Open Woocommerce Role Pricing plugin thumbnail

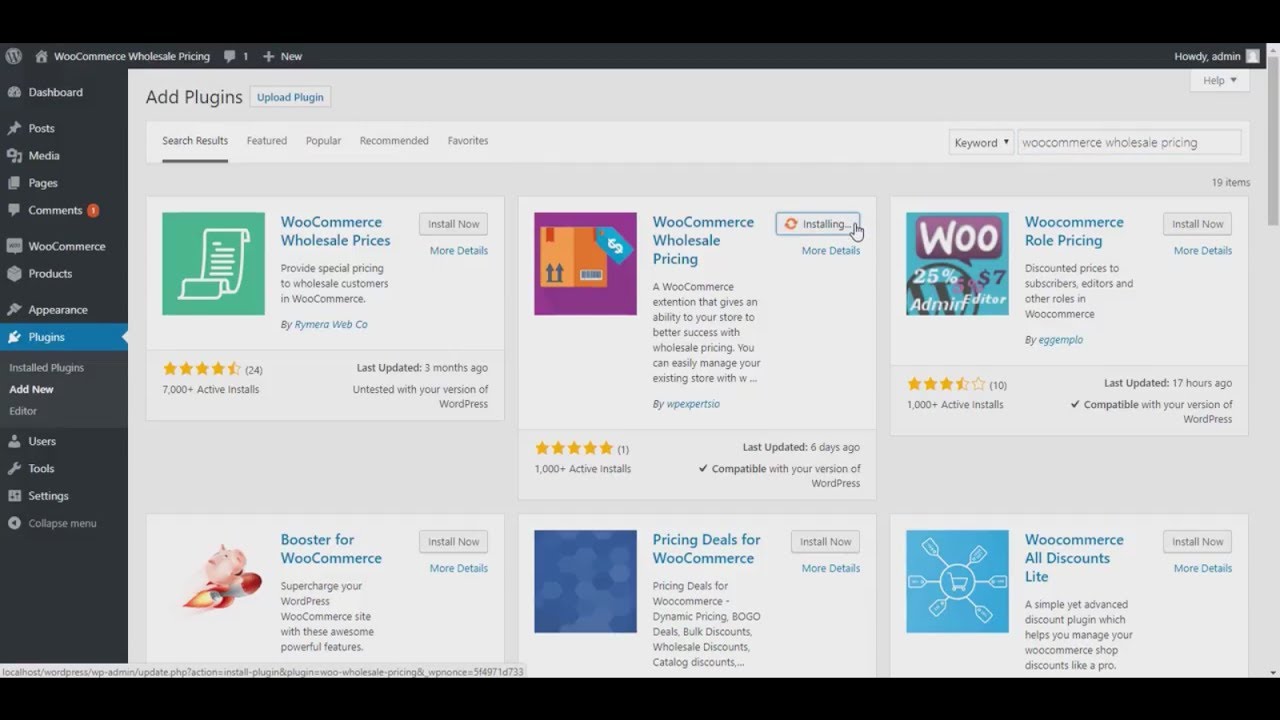957,263
